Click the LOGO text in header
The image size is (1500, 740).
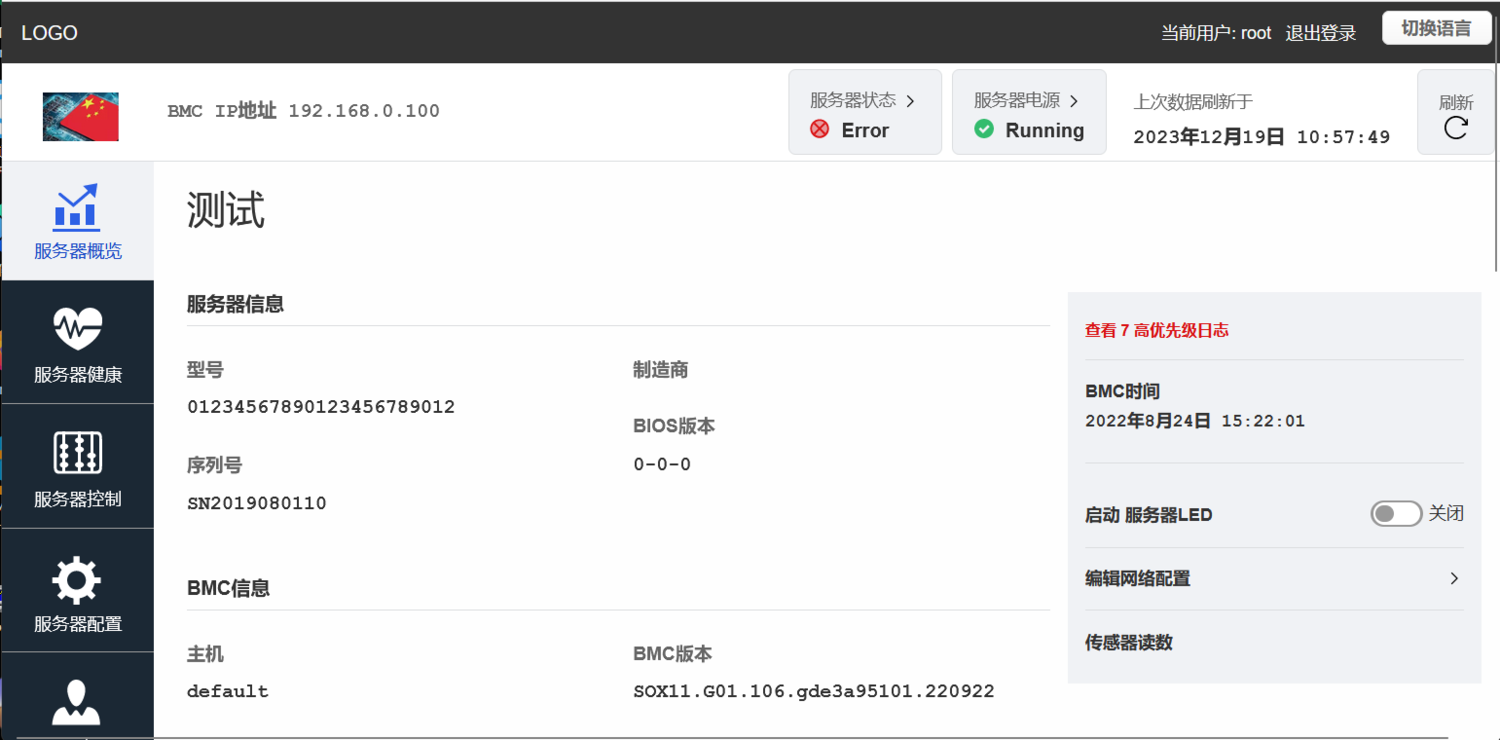coord(49,33)
